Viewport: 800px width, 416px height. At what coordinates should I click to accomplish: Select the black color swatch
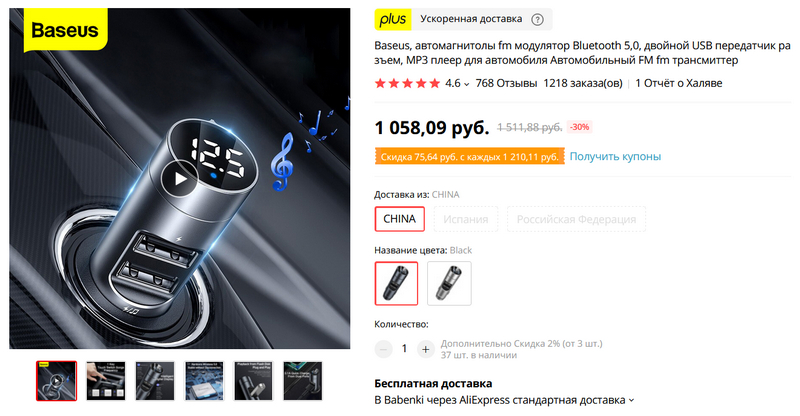(396, 283)
